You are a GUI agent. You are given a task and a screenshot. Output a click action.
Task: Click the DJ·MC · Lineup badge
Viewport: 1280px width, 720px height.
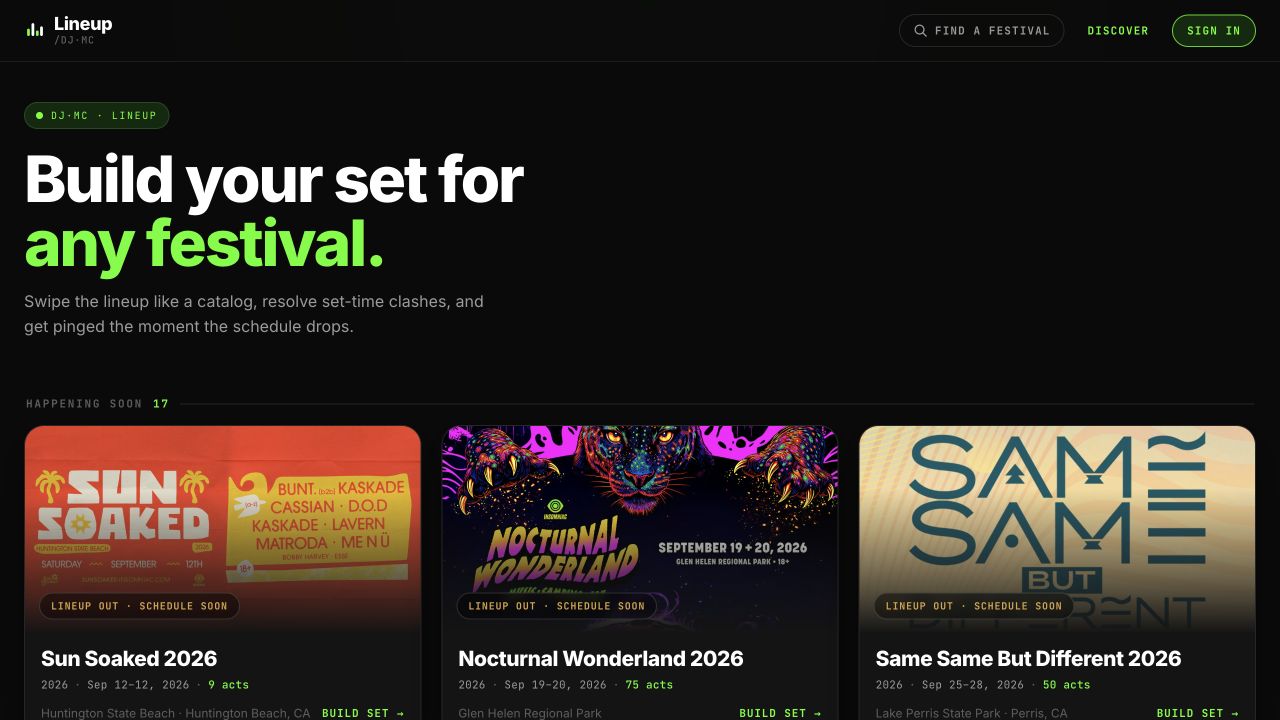pos(97,116)
